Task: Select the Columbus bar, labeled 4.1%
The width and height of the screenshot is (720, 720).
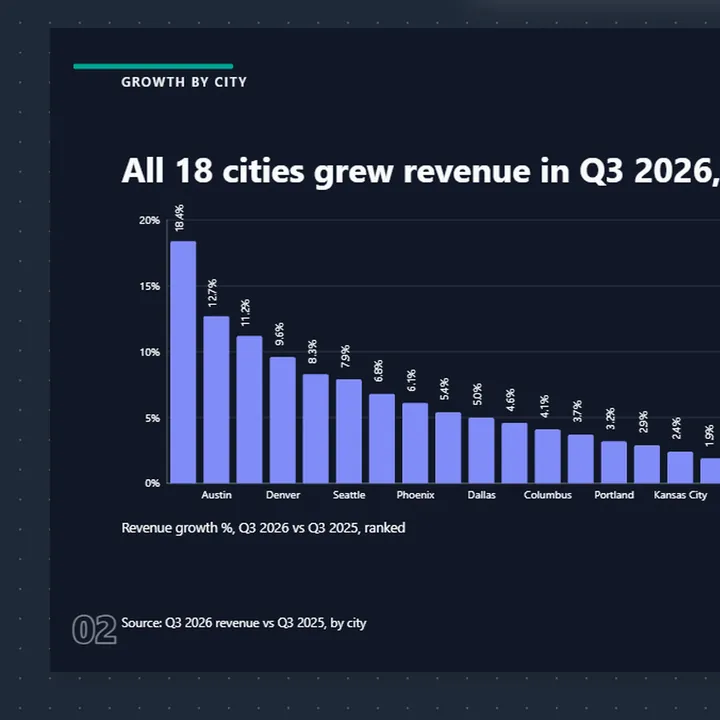Action: [x=548, y=456]
